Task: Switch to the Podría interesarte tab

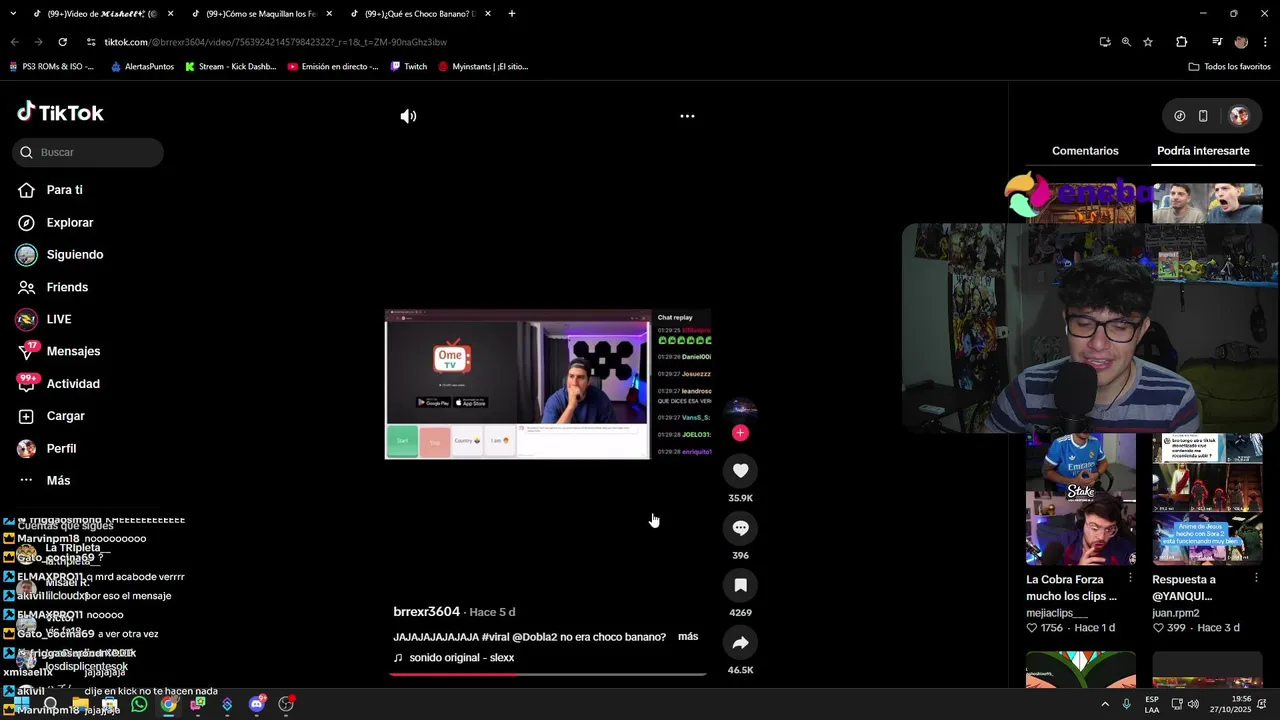Action: point(1203,151)
